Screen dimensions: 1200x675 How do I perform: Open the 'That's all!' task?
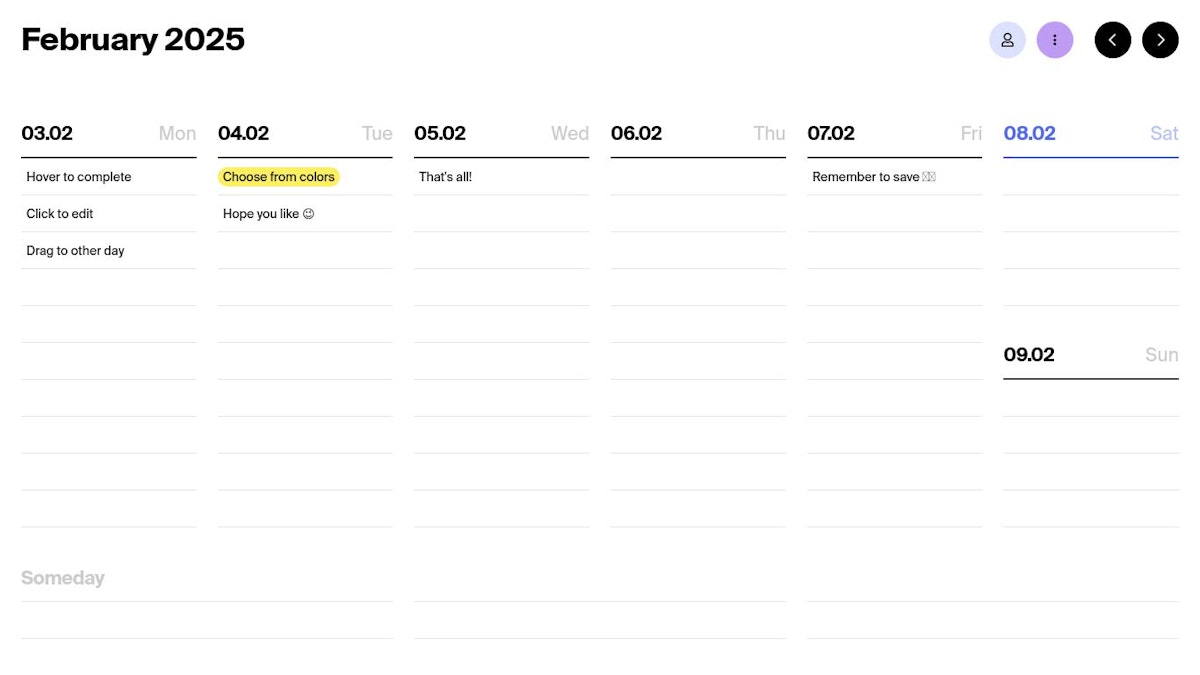click(x=445, y=177)
